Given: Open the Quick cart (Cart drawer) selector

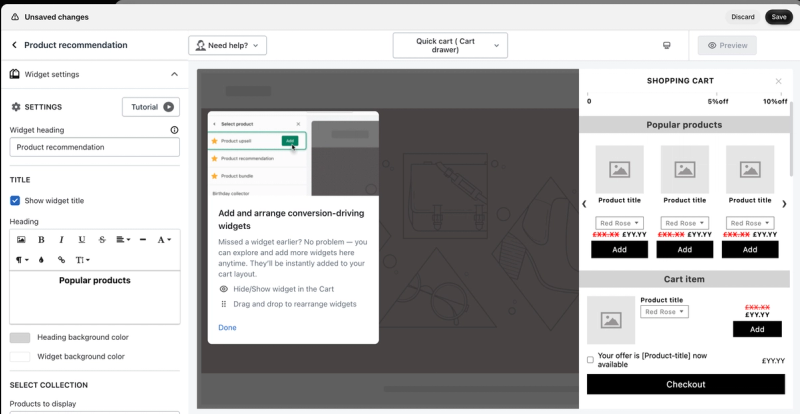Looking at the screenshot, I should (x=450, y=45).
